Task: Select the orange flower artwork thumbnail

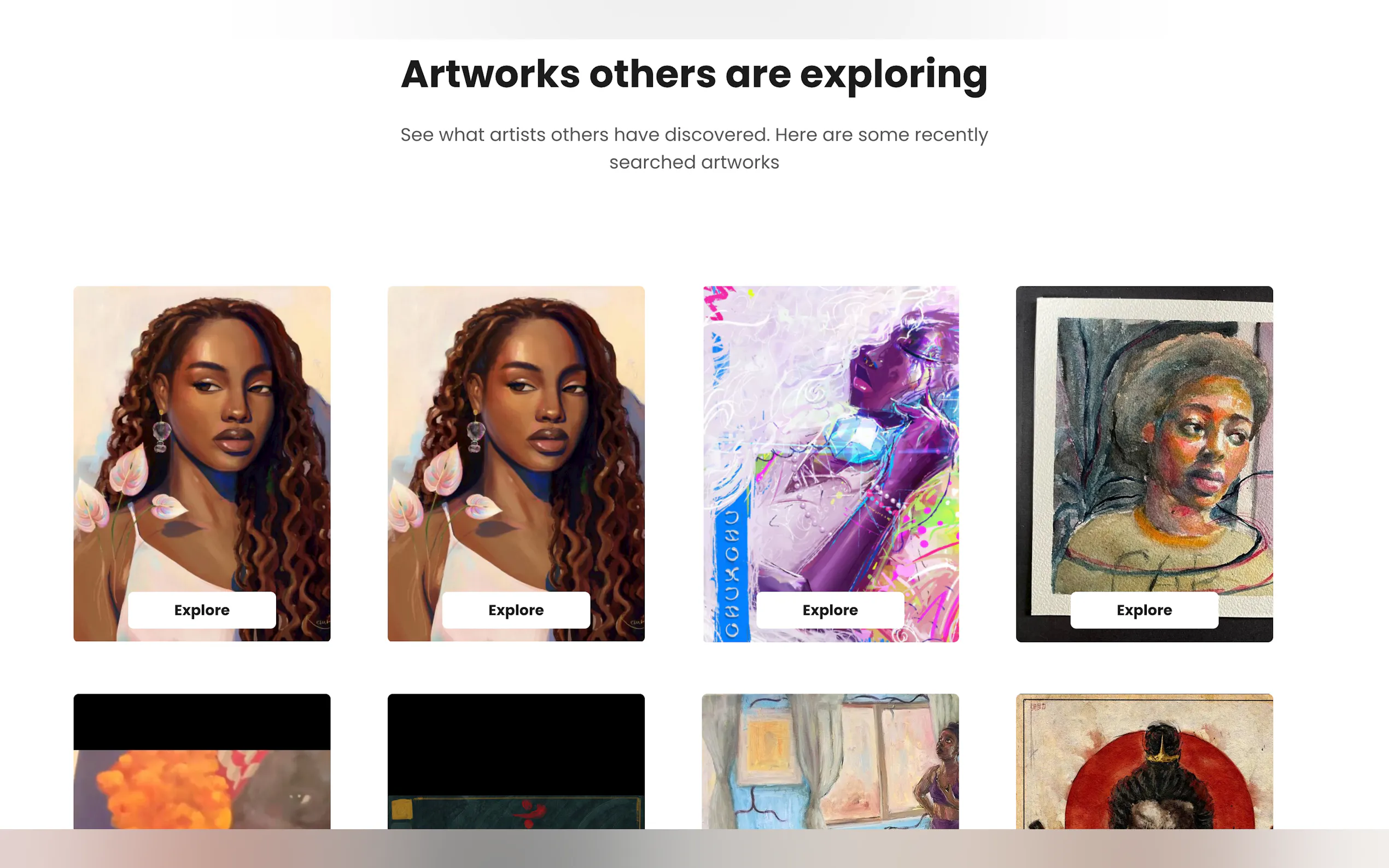Action: (202, 761)
